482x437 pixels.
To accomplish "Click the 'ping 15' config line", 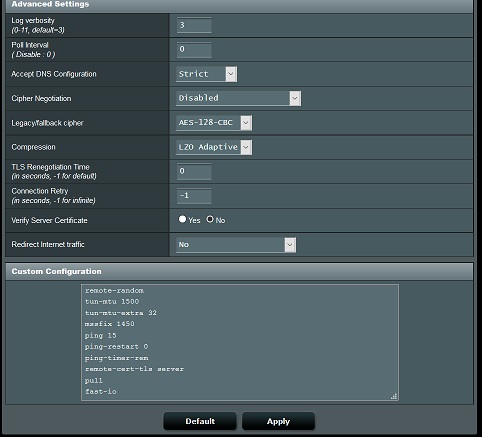I will (100, 335).
